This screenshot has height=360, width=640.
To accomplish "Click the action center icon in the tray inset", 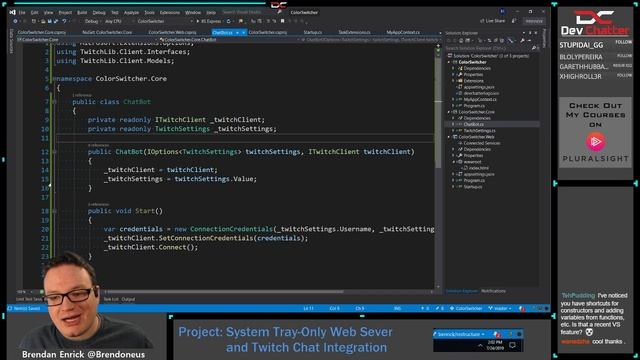I will point(512,345).
